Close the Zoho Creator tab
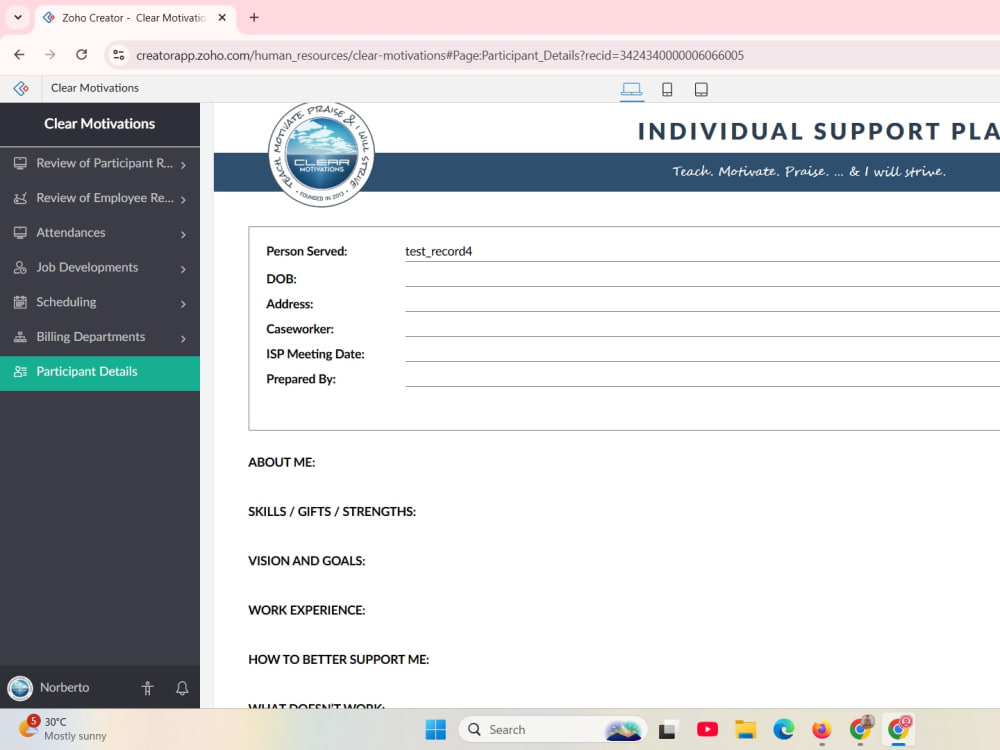 (x=222, y=18)
